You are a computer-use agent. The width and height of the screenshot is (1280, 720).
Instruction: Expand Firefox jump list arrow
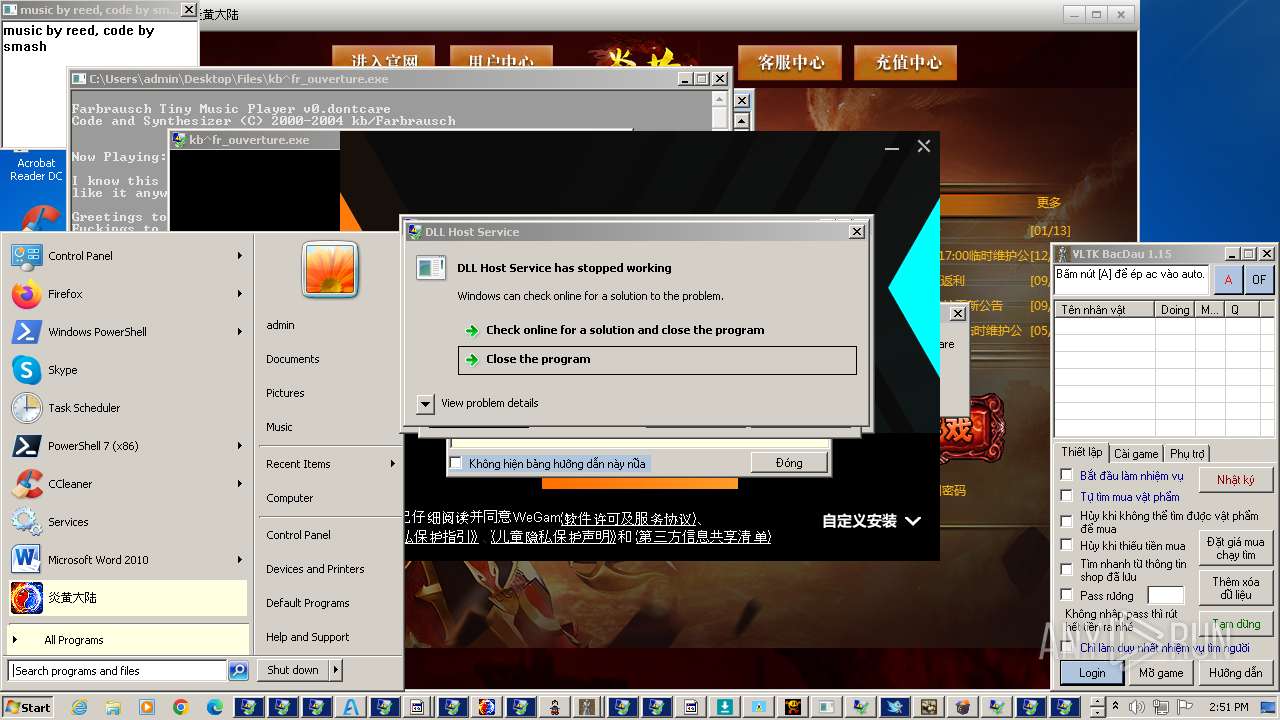[x=240, y=294]
